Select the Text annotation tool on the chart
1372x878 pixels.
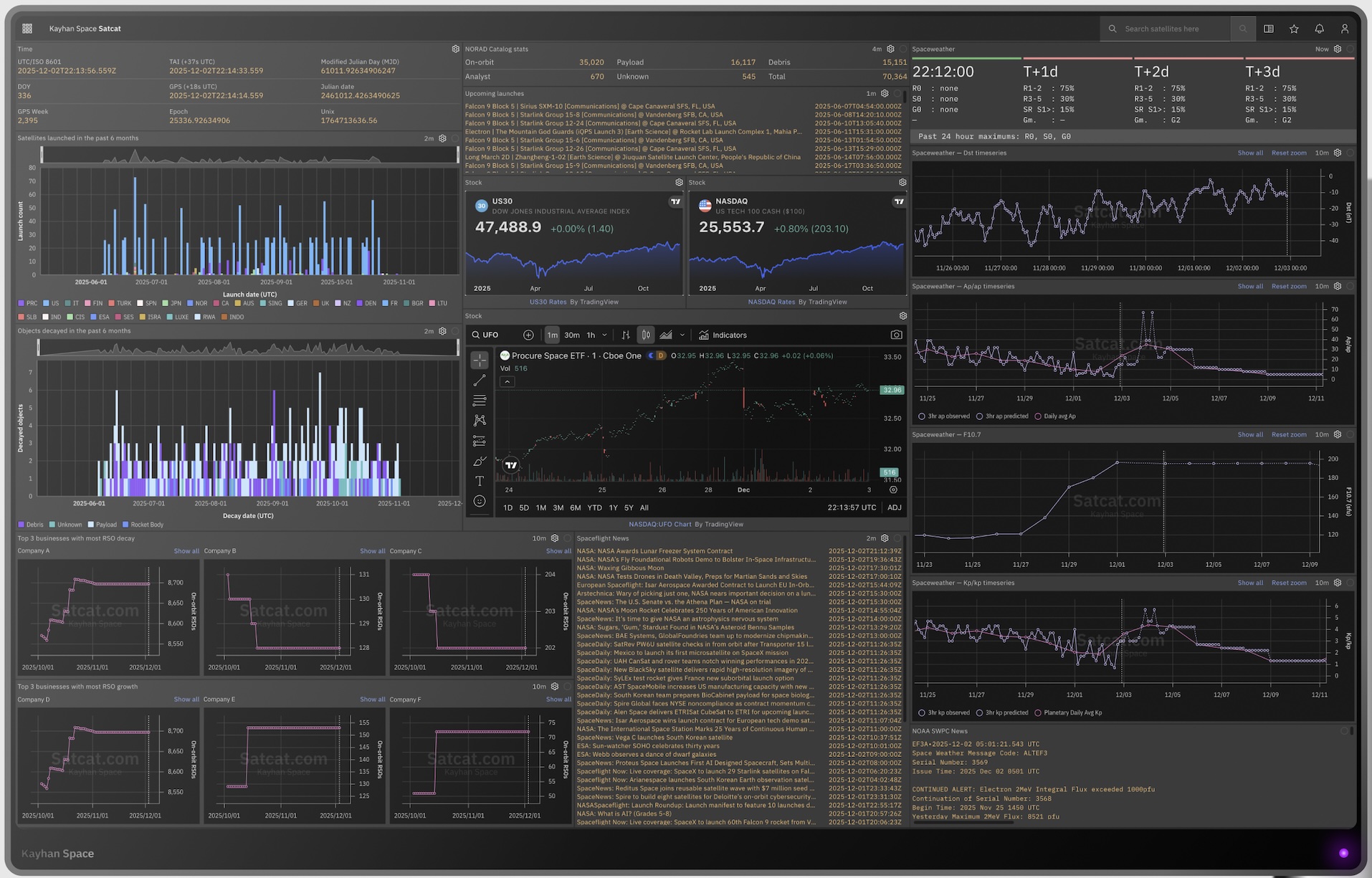pyautogui.click(x=480, y=481)
